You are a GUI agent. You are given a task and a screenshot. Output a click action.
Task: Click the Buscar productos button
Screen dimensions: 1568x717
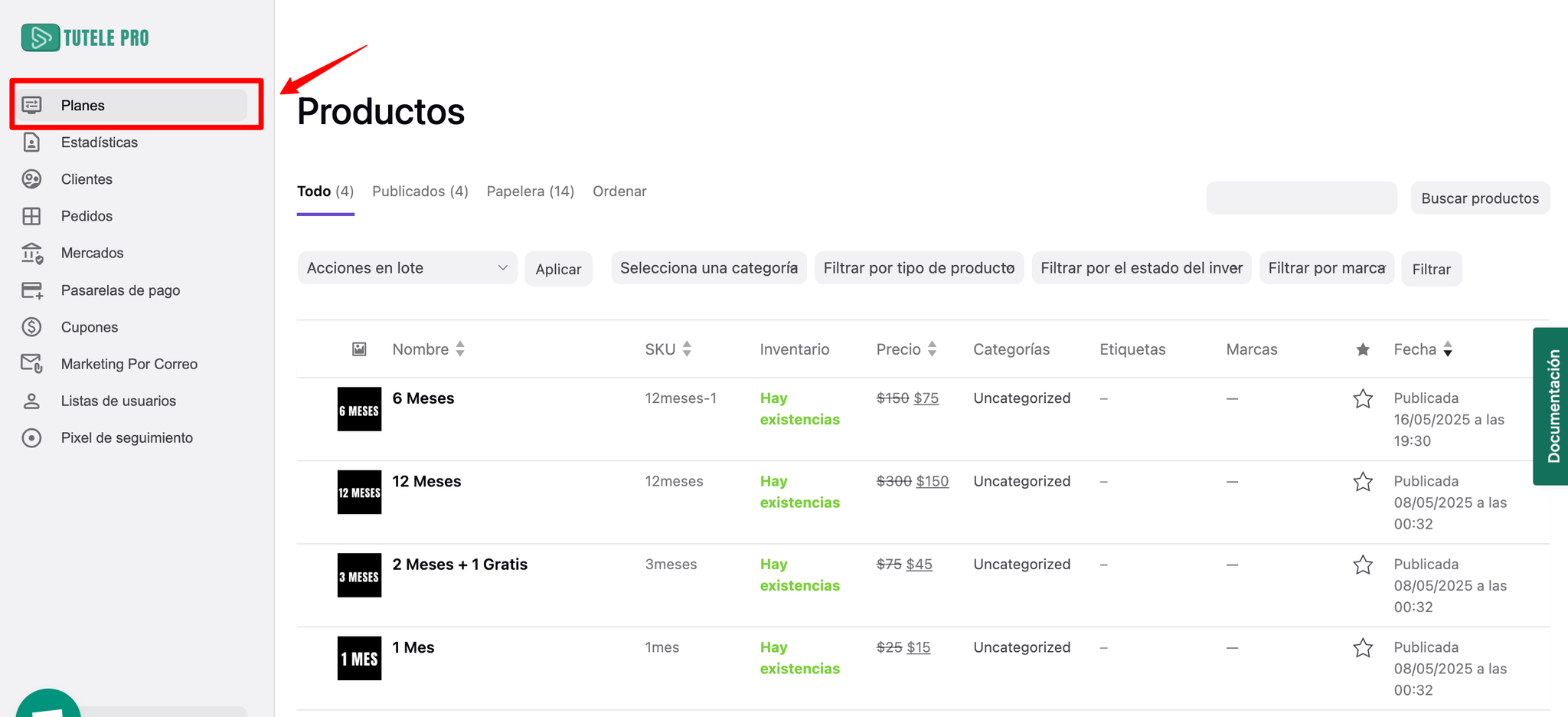pos(1479,198)
